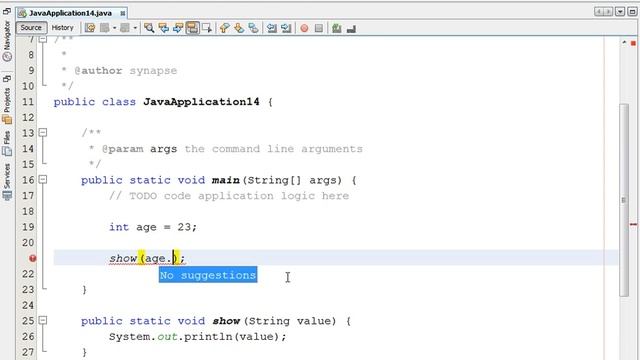This screenshot has width=640, height=360.
Task: Click the Find Selection magnifier icon
Action: [x=149, y=28]
